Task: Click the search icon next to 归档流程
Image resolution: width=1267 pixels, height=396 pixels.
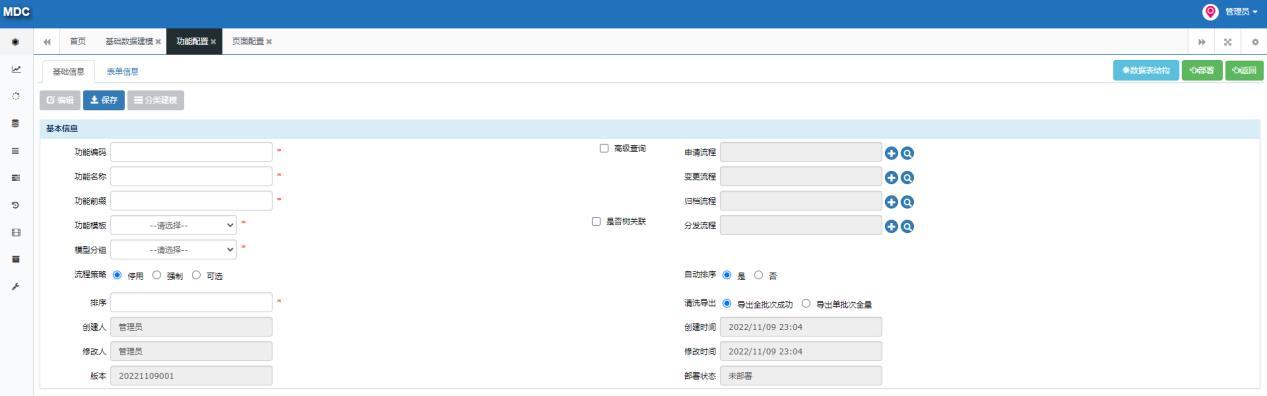Action: click(x=908, y=201)
